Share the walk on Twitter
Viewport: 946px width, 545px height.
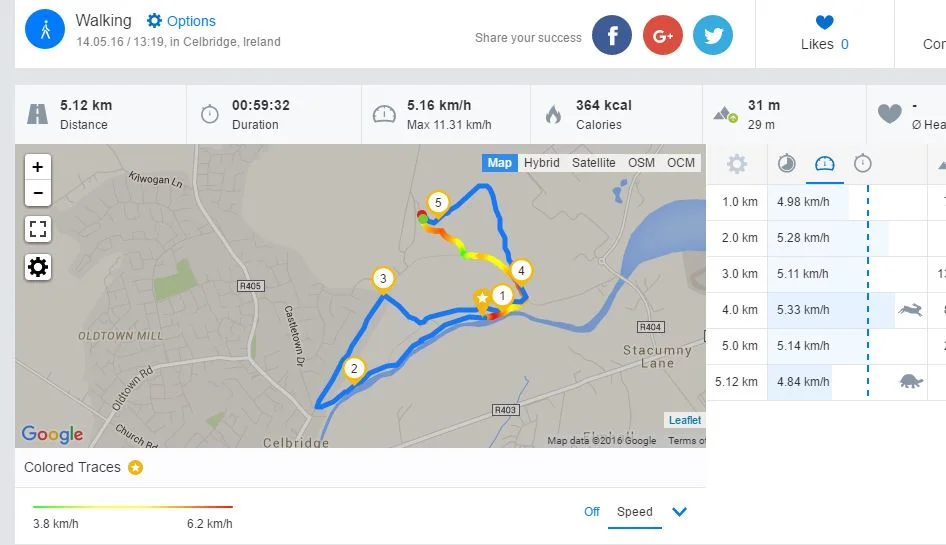click(x=712, y=35)
